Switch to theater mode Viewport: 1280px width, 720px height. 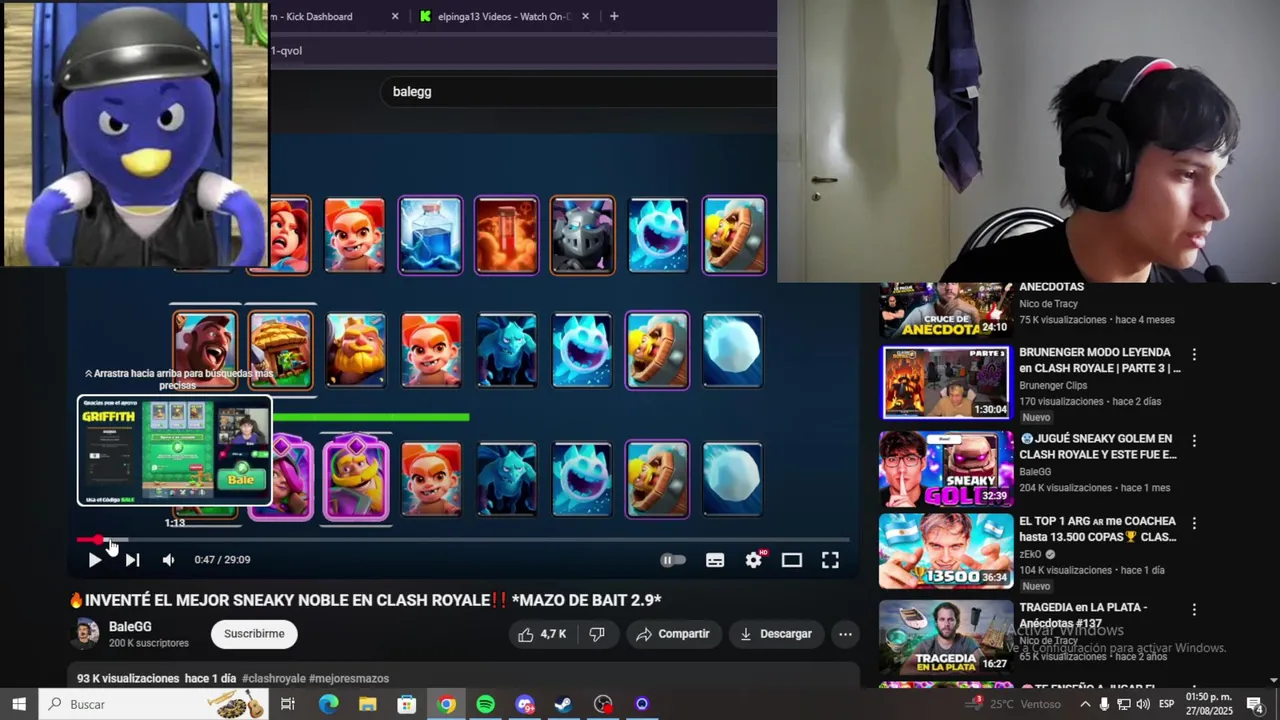tap(792, 560)
